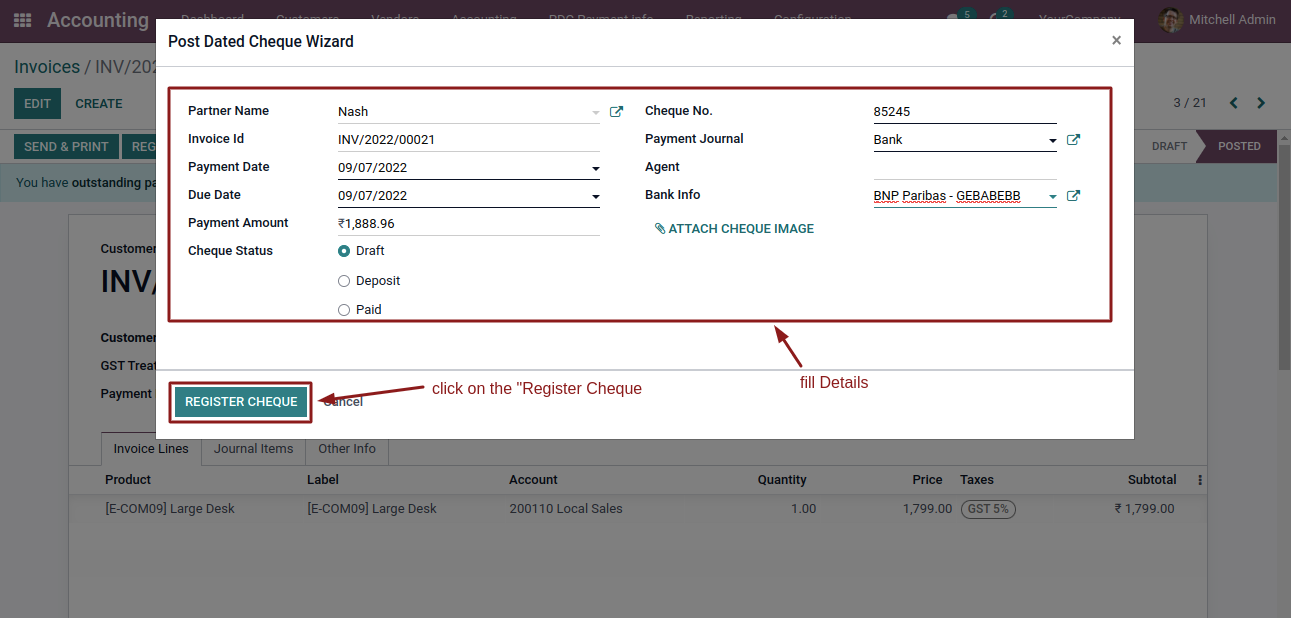Go to previous invoice record arrow
Image resolution: width=1291 pixels, height=618 pixels.
point(1233,103)
